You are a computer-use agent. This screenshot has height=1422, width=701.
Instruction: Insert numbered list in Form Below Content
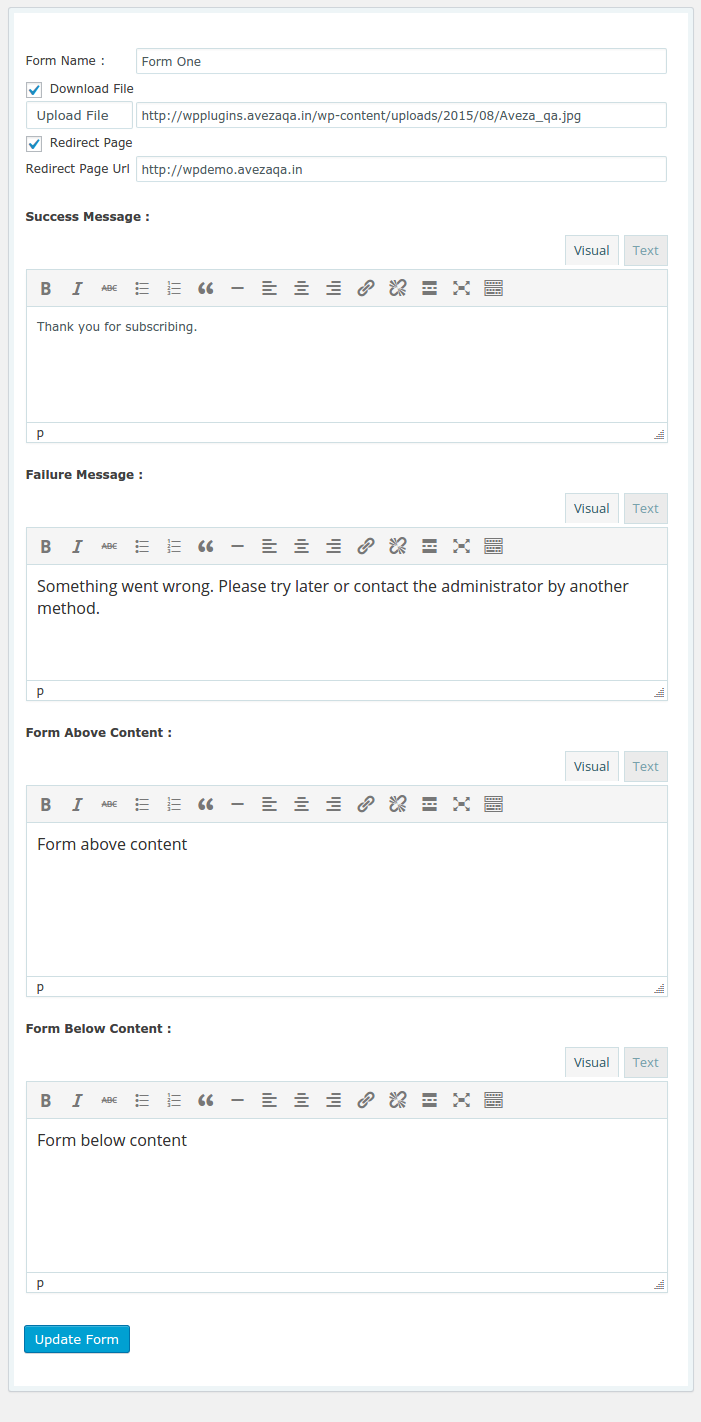click(174, 1100)
